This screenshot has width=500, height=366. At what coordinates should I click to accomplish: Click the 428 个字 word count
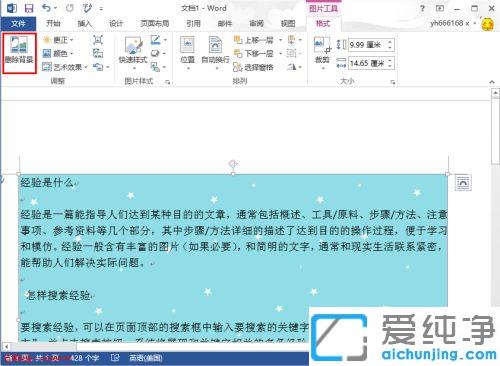[85, 358]
